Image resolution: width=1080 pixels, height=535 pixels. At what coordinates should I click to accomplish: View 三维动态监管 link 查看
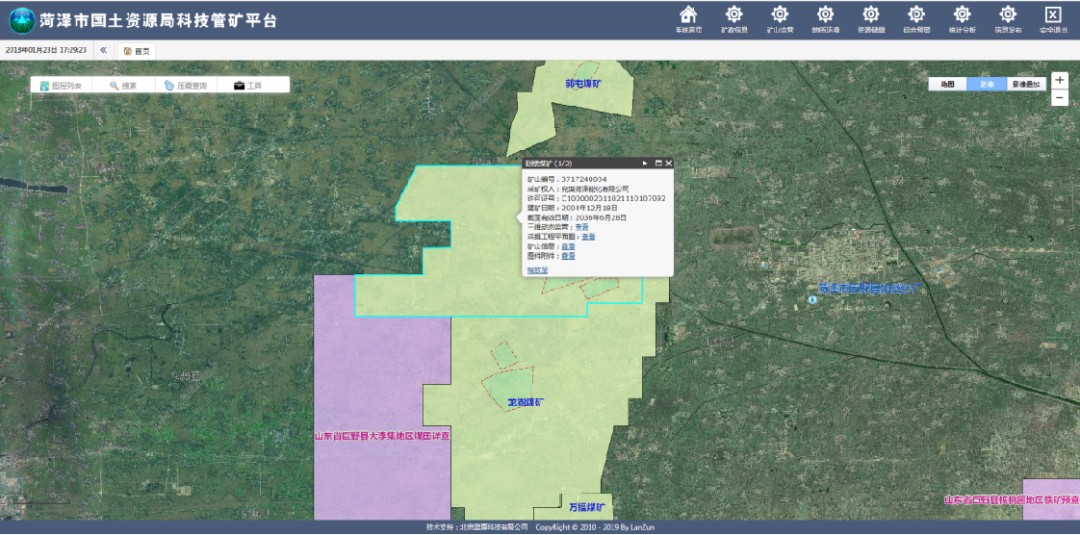pyautogui.click(x=582, y=227)
